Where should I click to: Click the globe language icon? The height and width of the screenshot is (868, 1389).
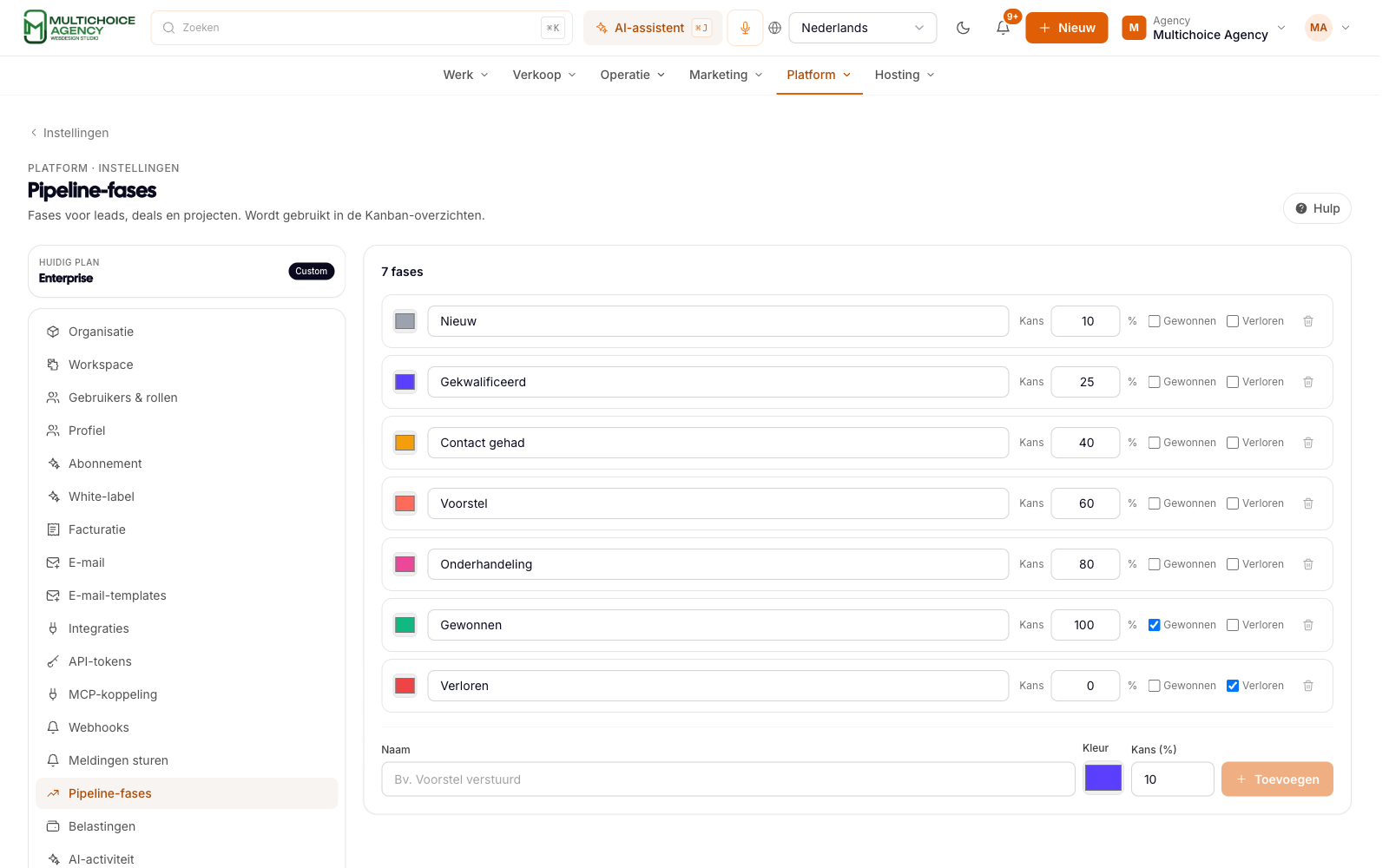point(775,28)
